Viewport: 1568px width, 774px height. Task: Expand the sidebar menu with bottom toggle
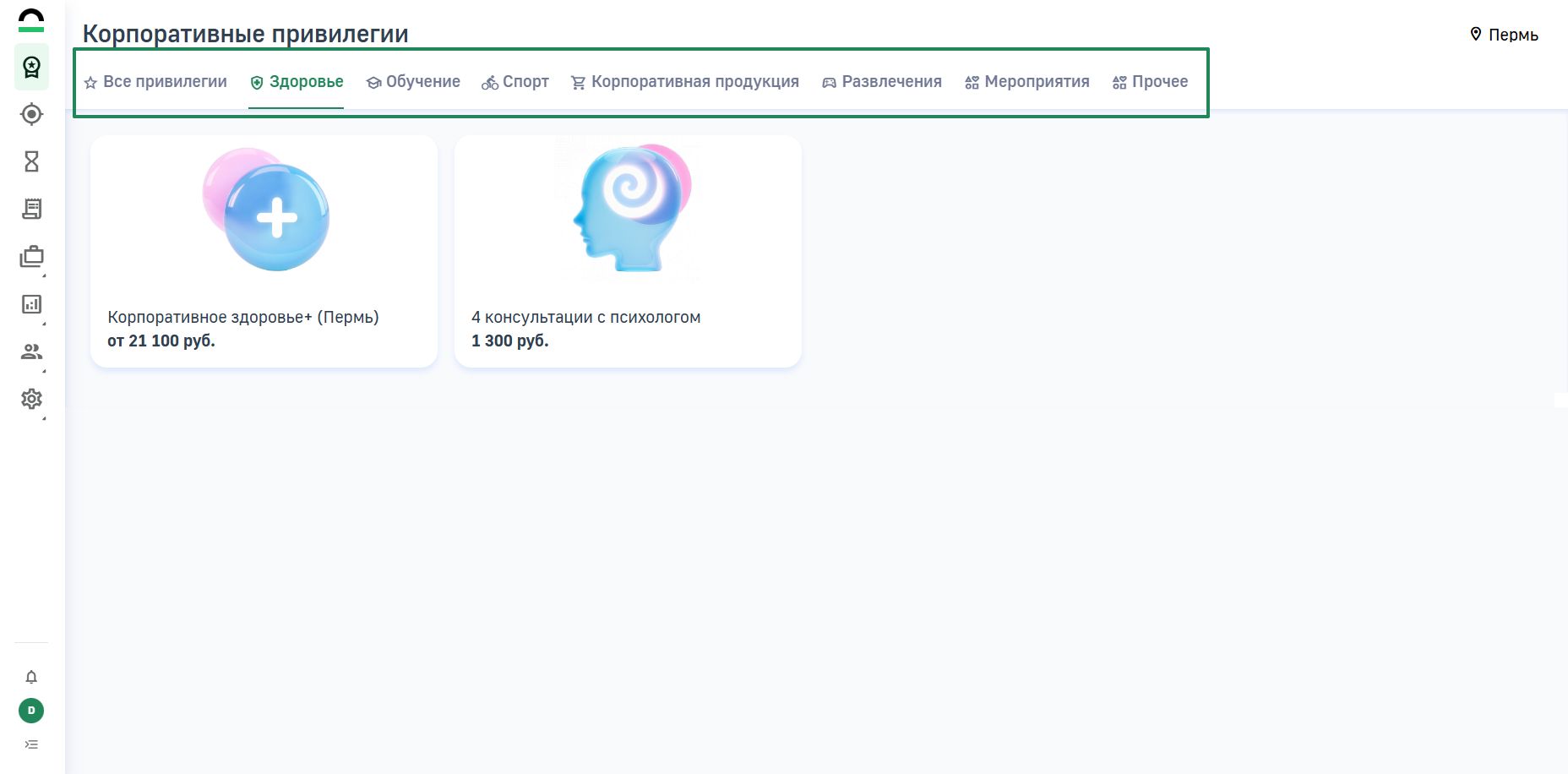[31, 744]
